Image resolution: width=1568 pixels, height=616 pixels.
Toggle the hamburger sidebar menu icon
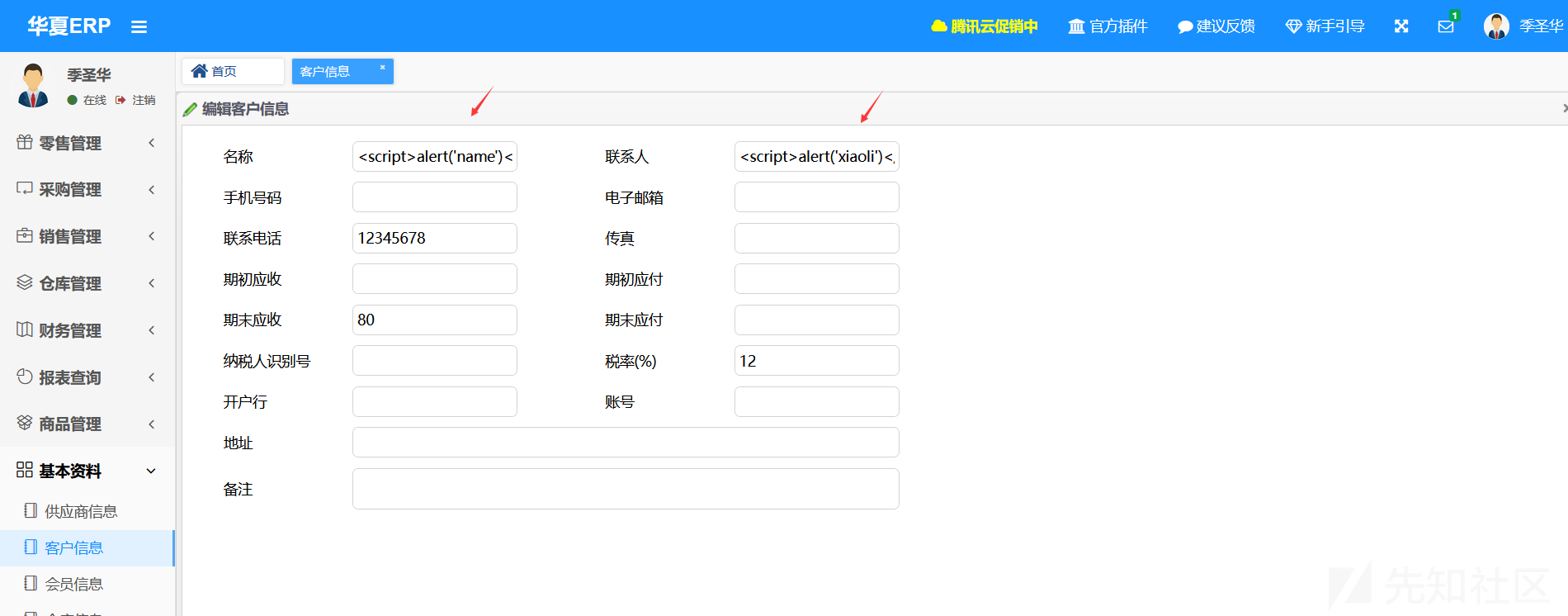139,26
